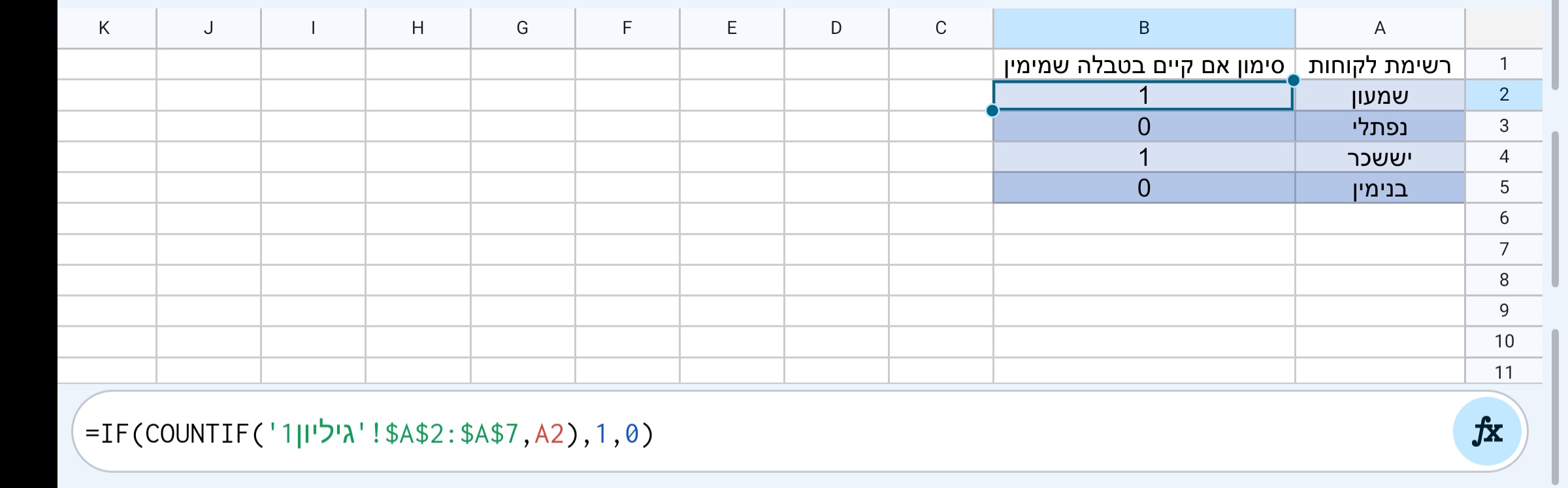The height and width of the screenshot is (488, 1568).
Task: Select cell containing יששכר
Action: (1380, 157)
